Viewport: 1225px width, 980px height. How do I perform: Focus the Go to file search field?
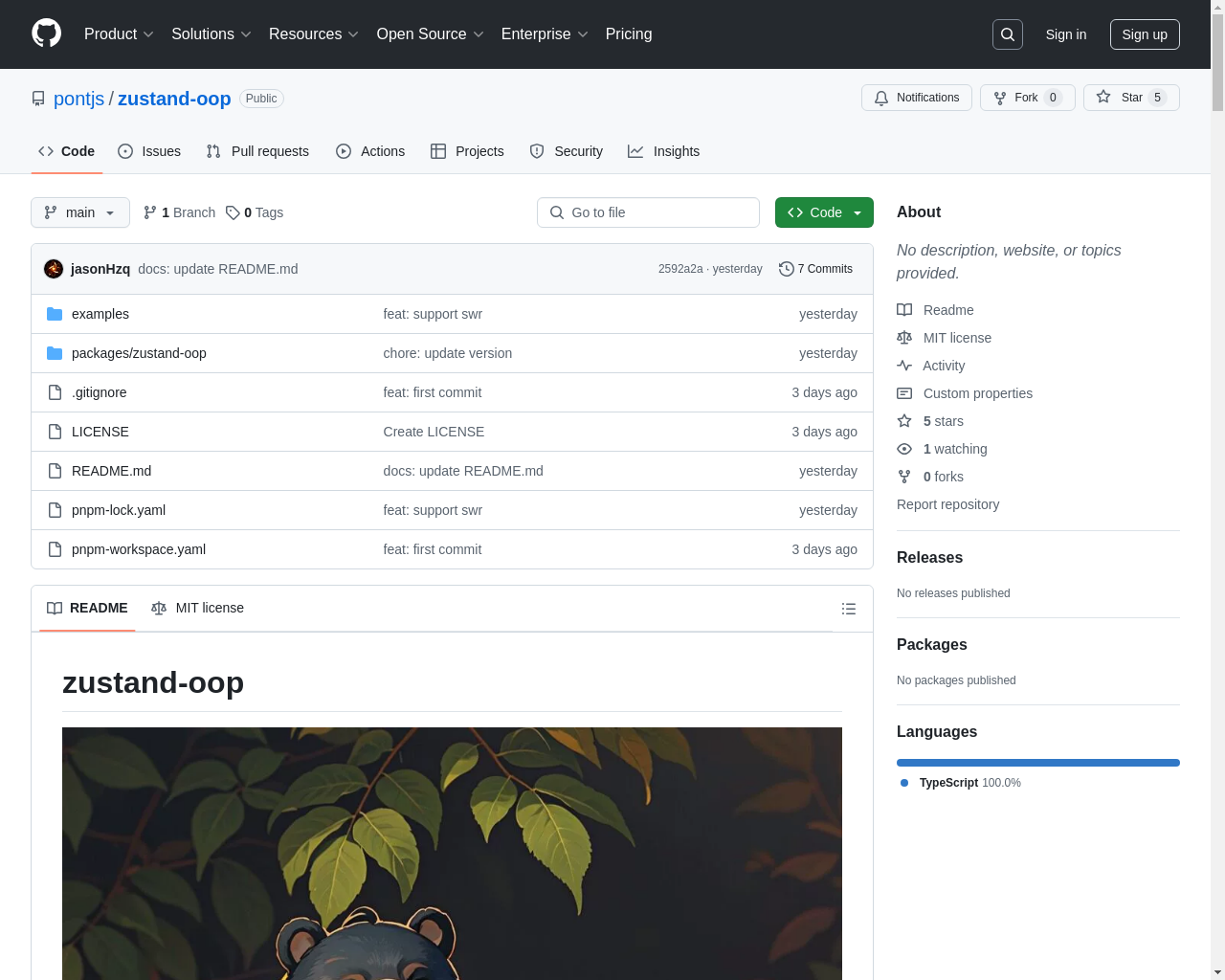(648, 212)
